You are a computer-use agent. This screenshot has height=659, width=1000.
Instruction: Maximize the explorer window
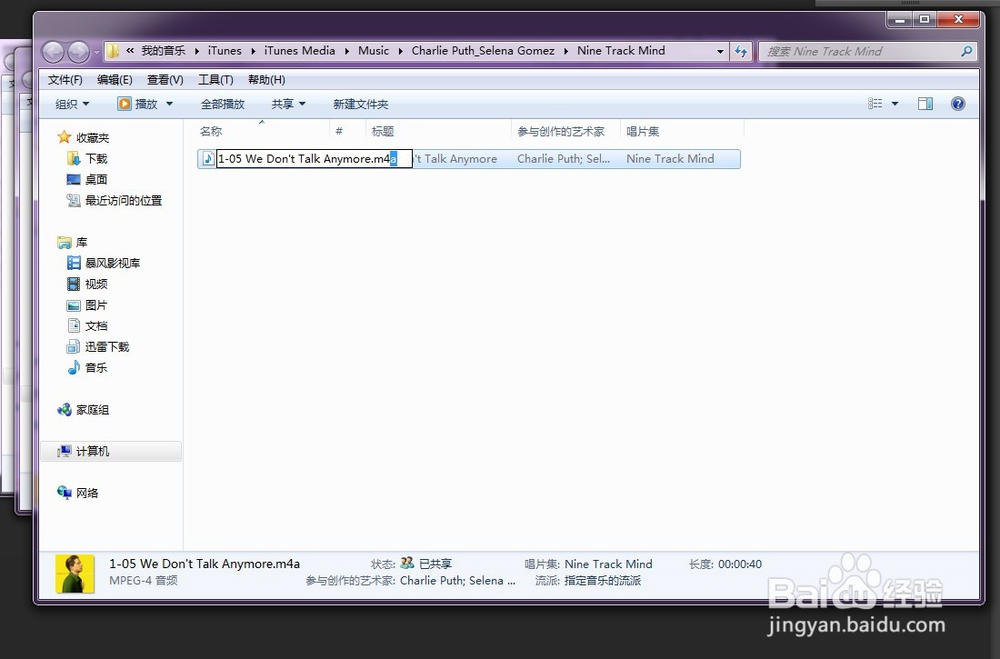point(924,20)
